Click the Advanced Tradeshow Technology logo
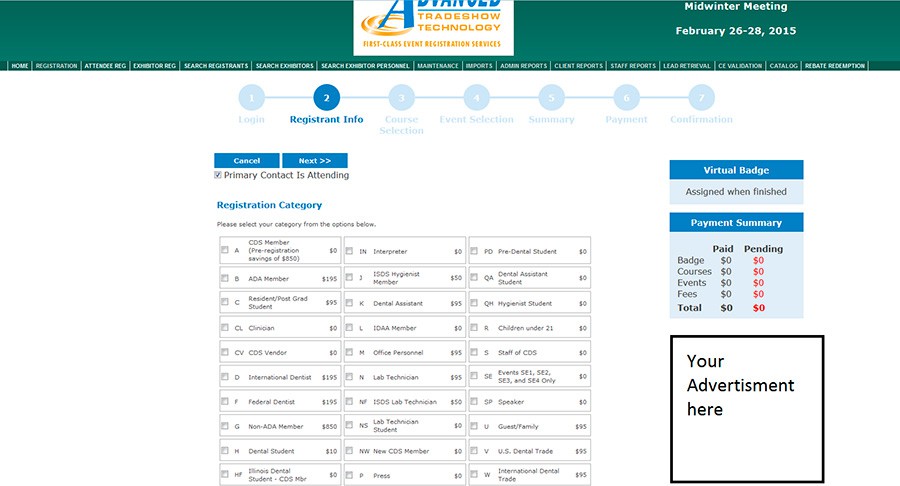 pos(433,27)
